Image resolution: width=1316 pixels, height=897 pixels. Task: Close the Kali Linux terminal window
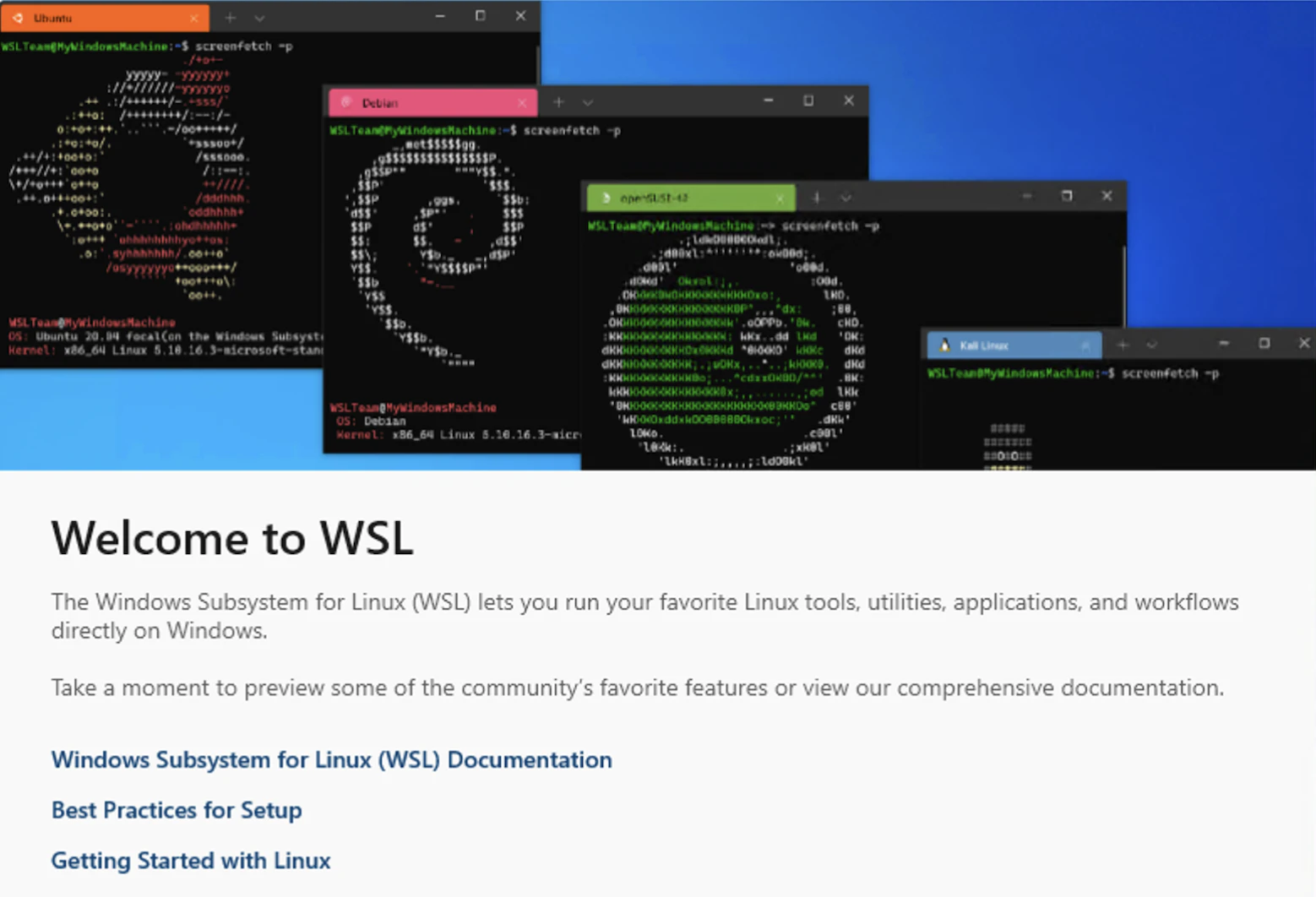tap(1303, 343)
